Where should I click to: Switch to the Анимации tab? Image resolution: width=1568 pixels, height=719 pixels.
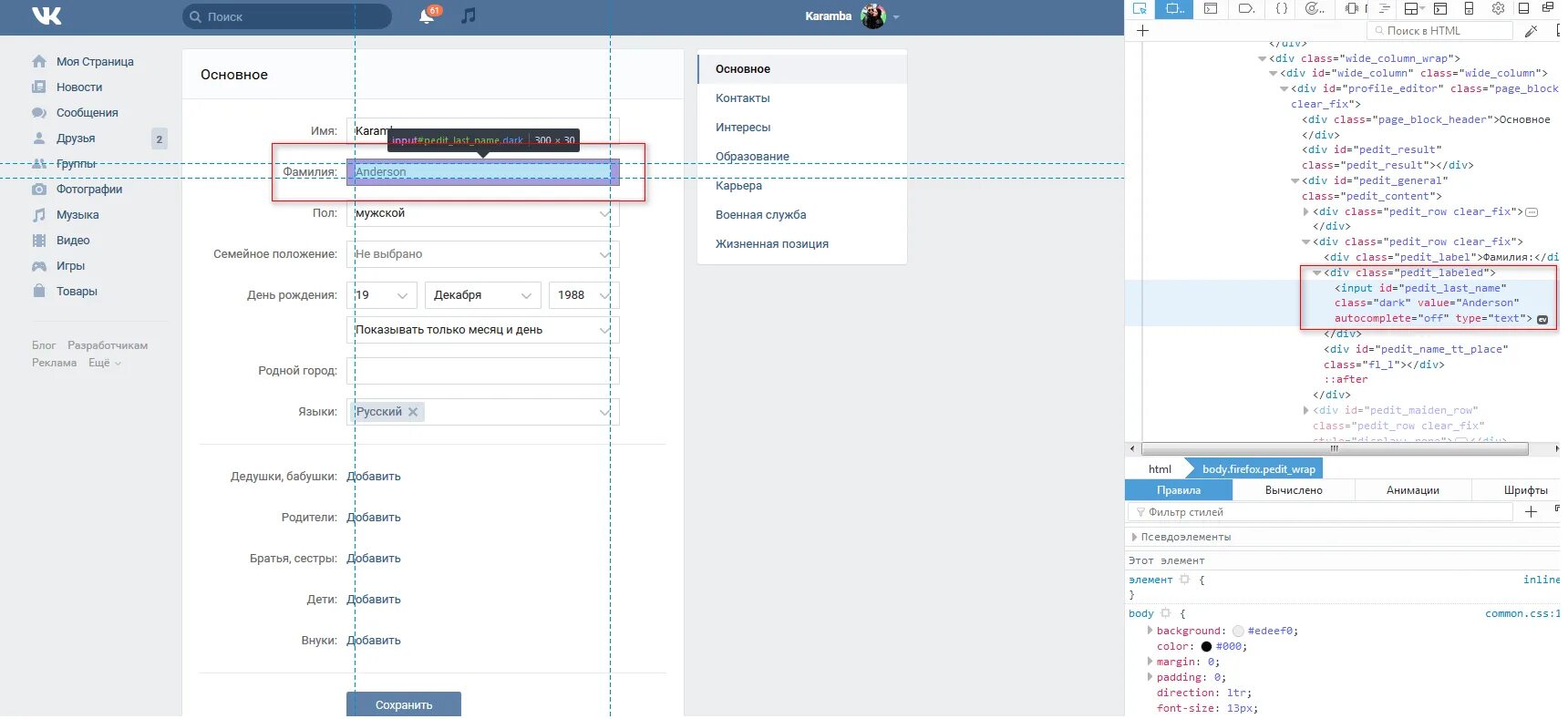(x=1412, y=490)
